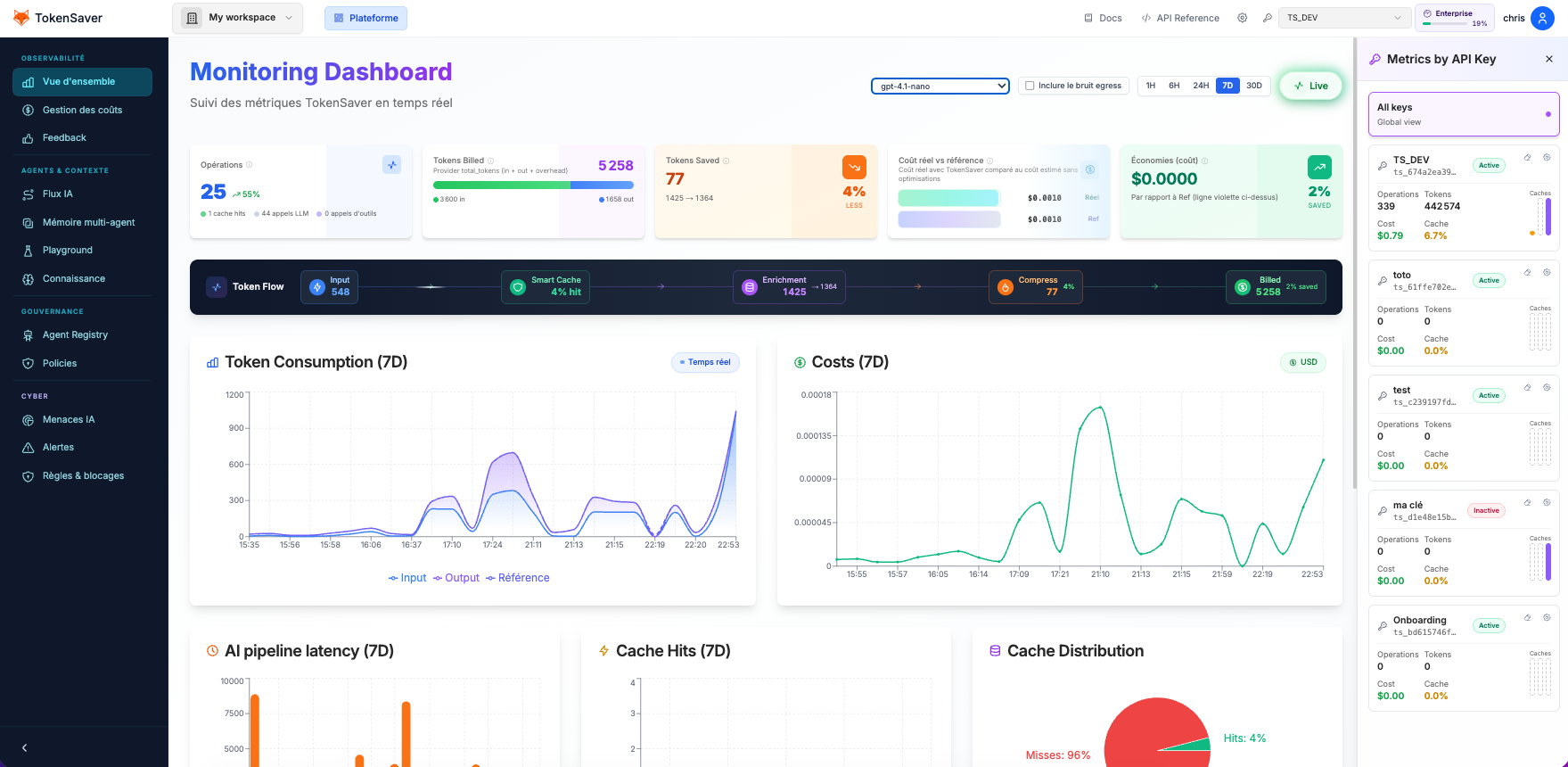The height and width of the screenshot is (767, 1568).
Task: Open the API Reference link
Action: tap(1179, 18)
